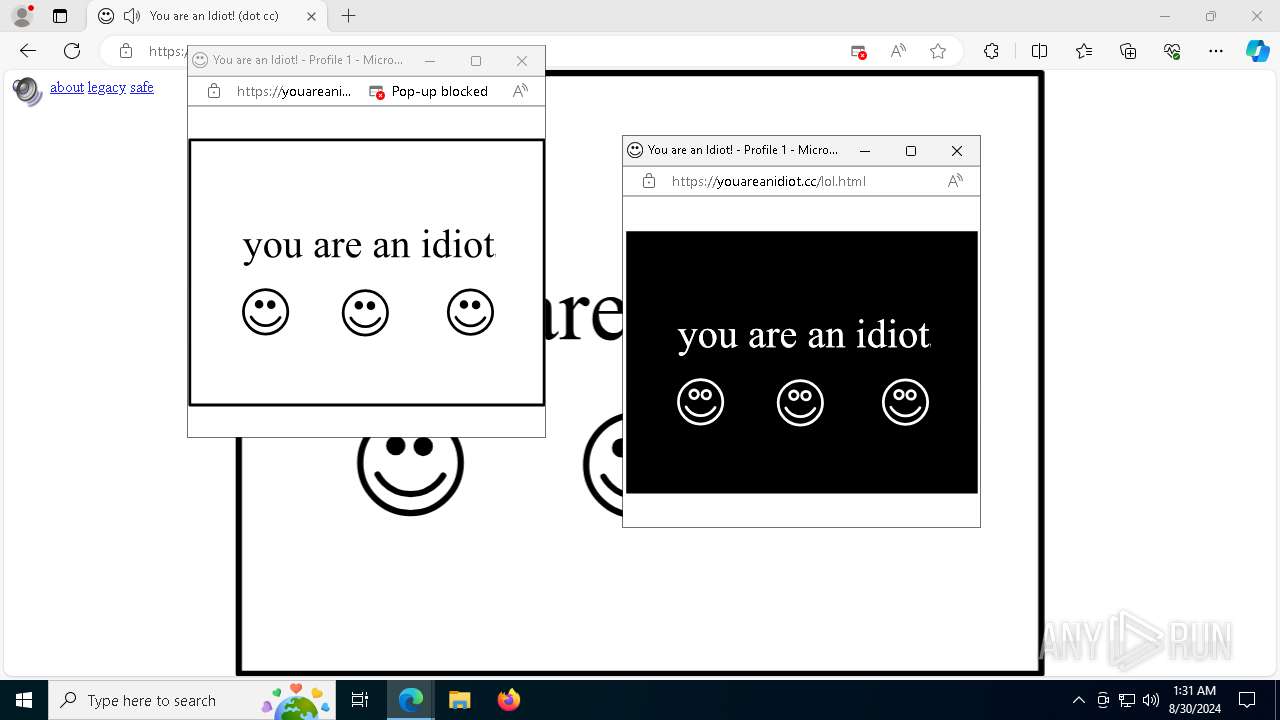1280x720 pixels.
Task: Click the taskbar search box
Action: coord(190,700)
